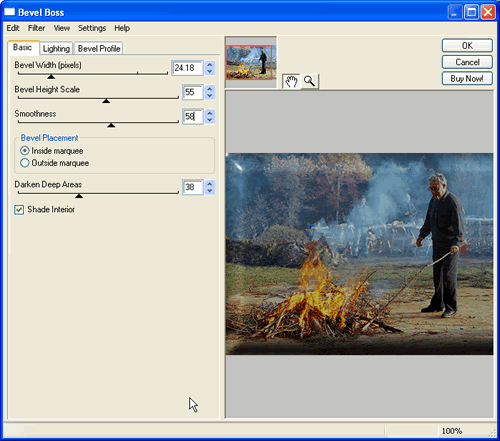Click the Bevel Width value field
This screenshot has height=441, width=500.
pyautogui.click(x=187, y=68)
